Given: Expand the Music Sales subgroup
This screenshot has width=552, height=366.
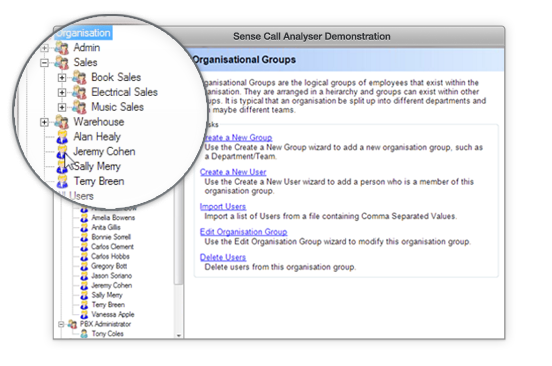Looking at the screenshot, I should coord(62,107).
